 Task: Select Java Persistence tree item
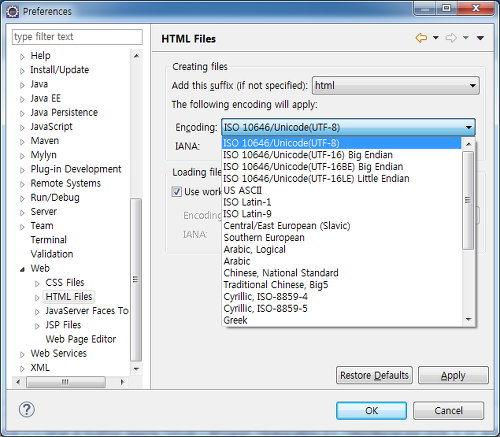pos(64,112)
